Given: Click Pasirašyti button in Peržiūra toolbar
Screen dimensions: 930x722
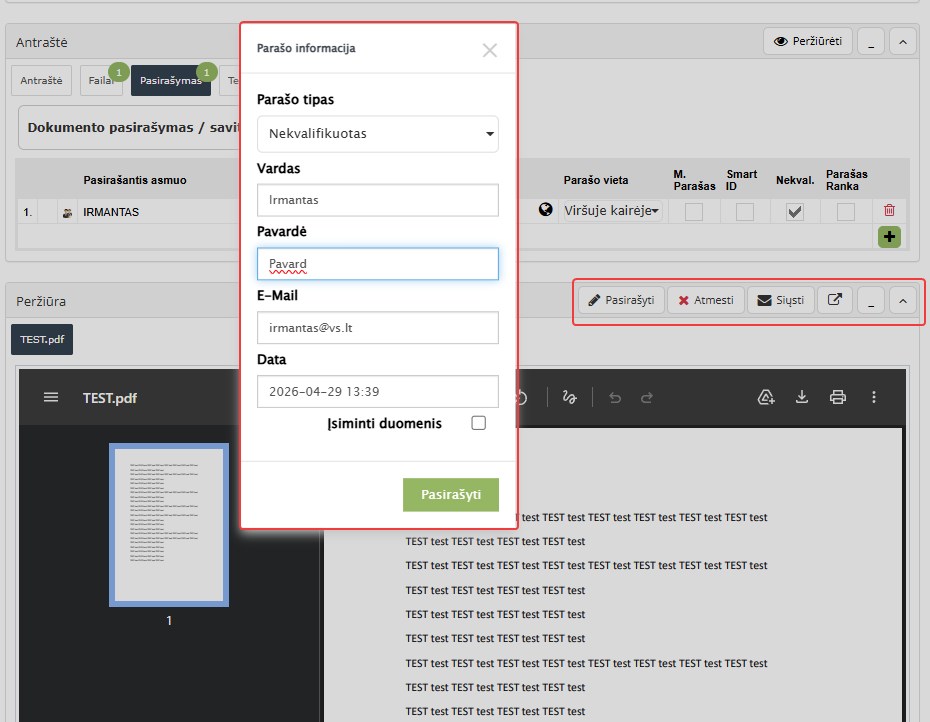Looking at the screenshot, I should point(621,301).
